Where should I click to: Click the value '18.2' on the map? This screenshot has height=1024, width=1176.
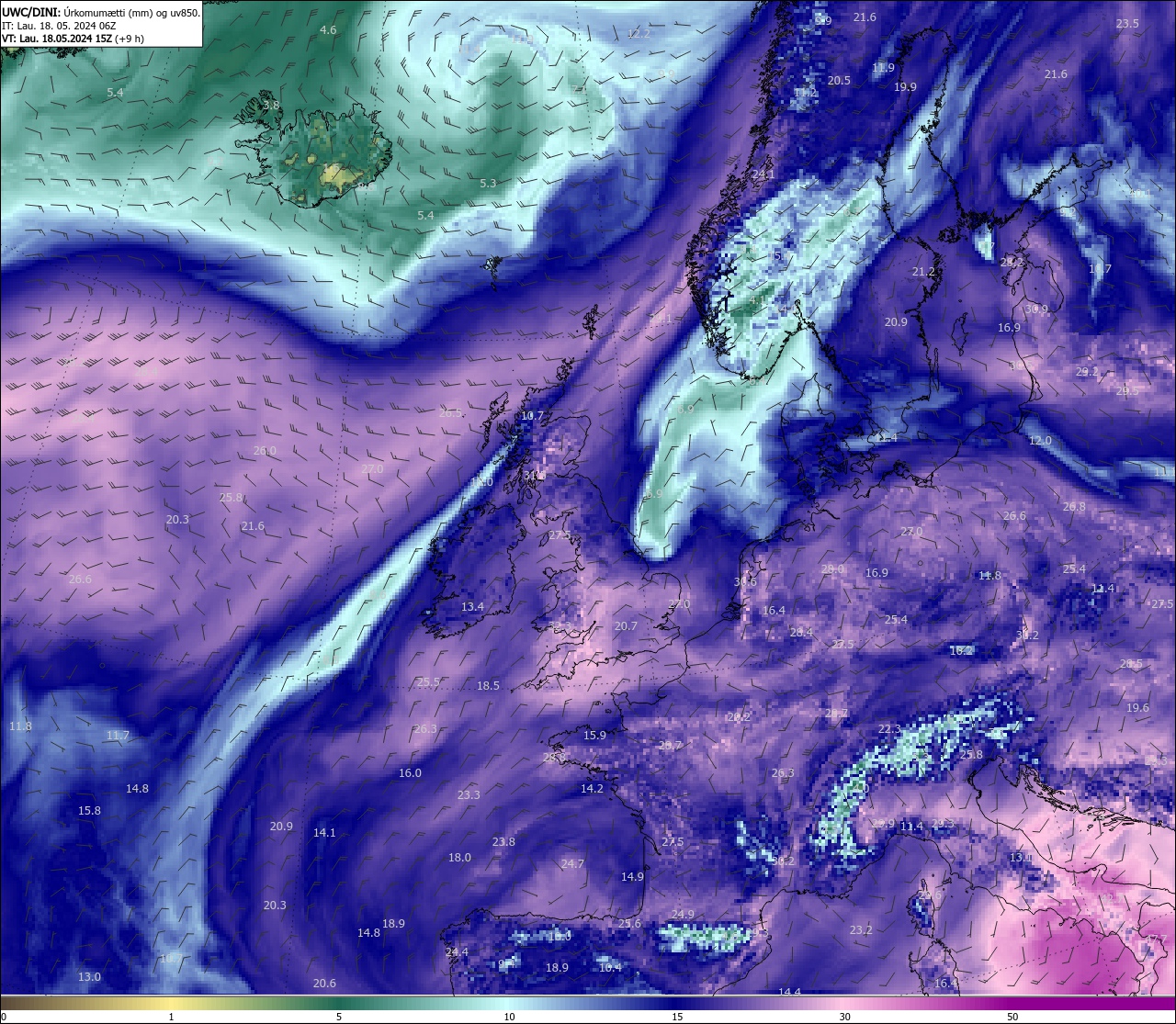tap(961, 650)
